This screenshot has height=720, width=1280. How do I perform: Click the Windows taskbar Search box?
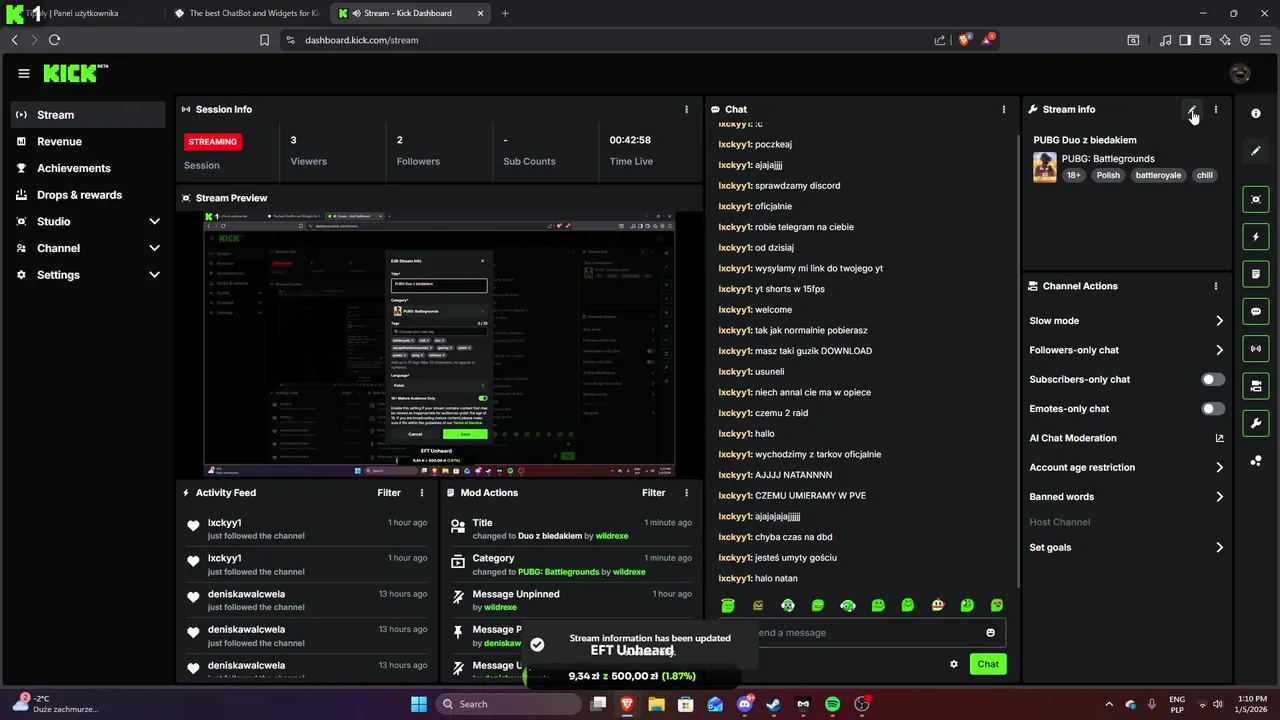tap(507, 704)
